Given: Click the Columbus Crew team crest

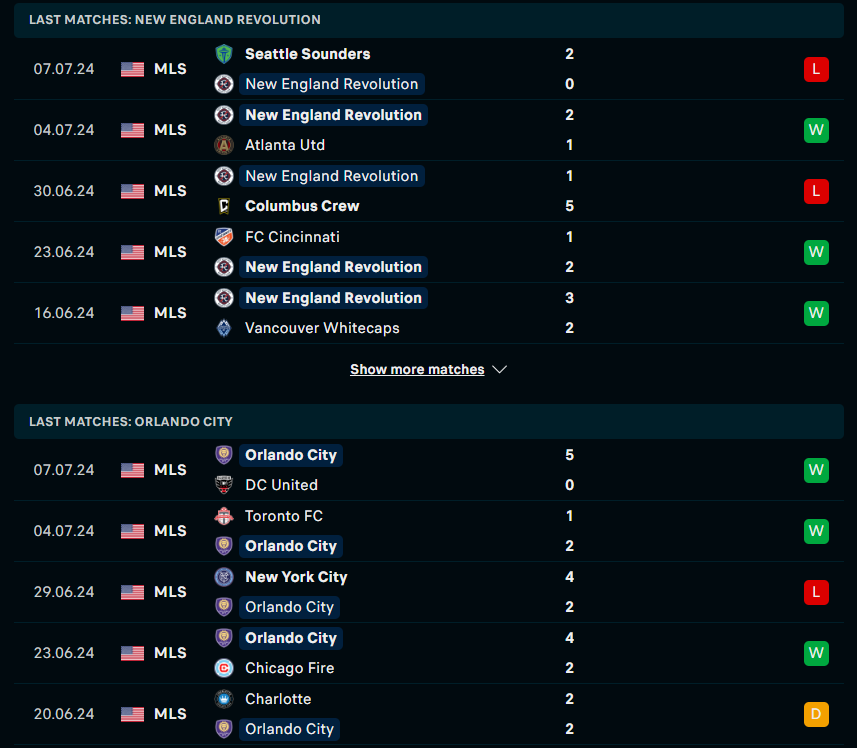Looking at the screenshot, I should click(x=224, y=206).
